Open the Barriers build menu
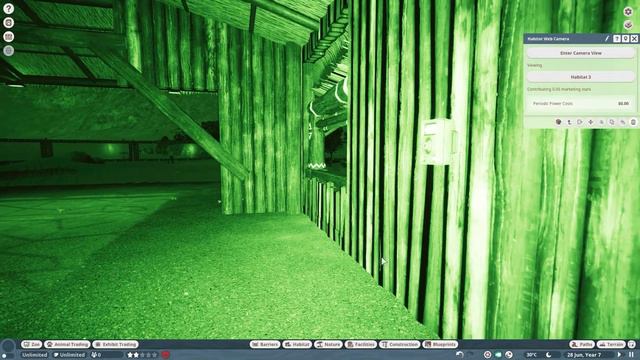 point(265,344)
